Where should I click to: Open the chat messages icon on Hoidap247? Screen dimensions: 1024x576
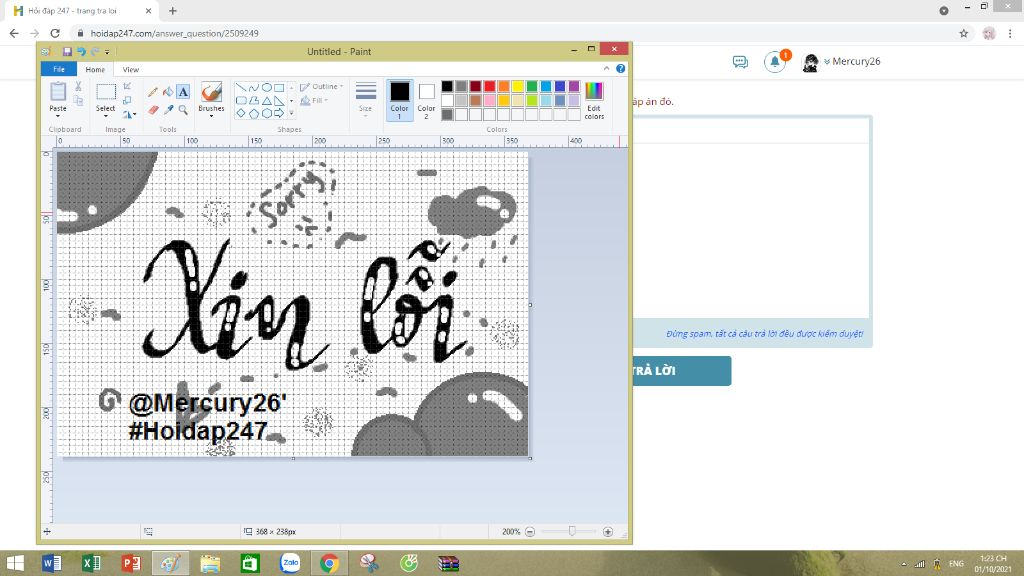(x=740, y=62)
